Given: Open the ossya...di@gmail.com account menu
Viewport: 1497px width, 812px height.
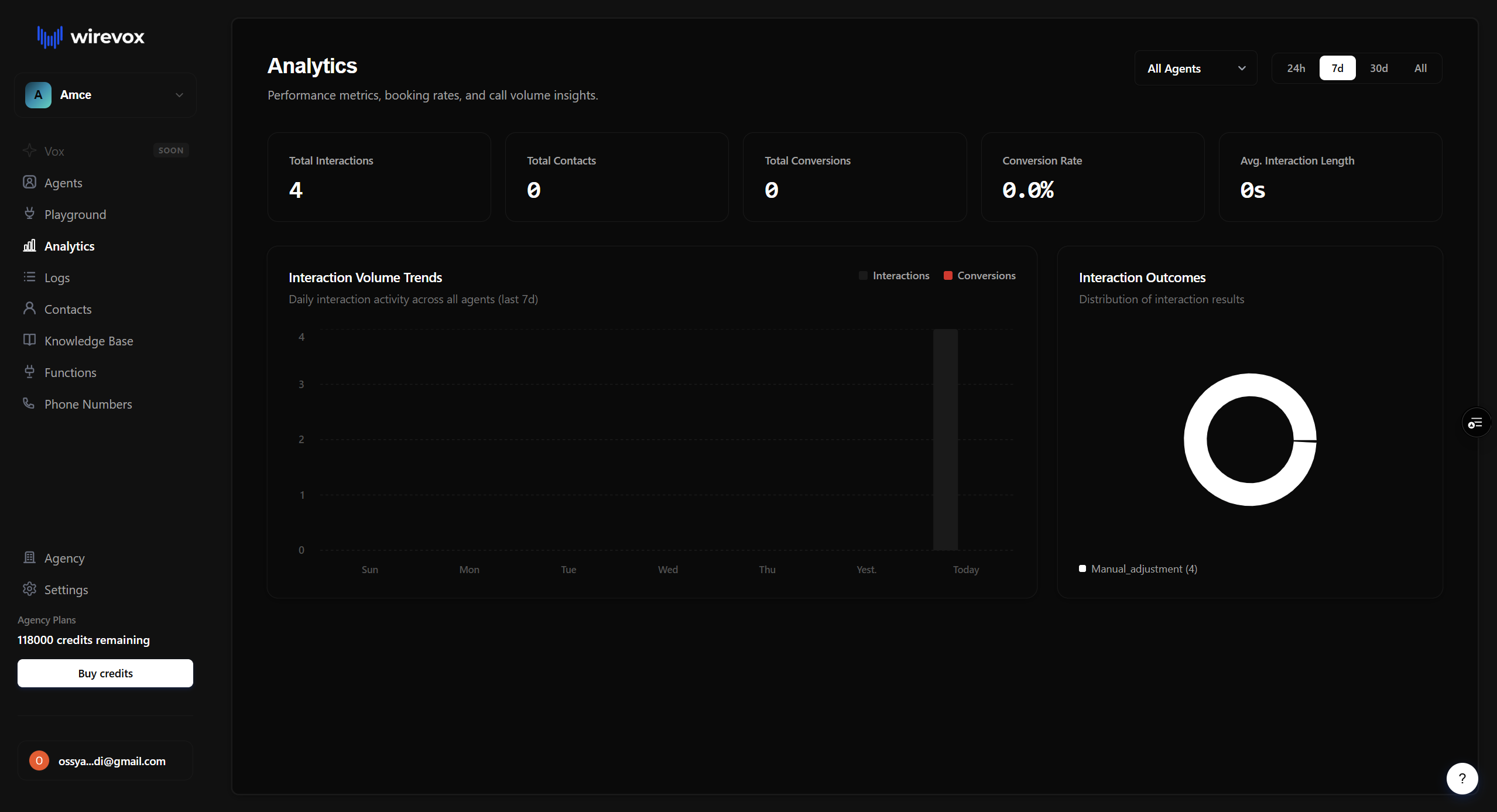Looking at the screenshot, I should click(105, 761).
